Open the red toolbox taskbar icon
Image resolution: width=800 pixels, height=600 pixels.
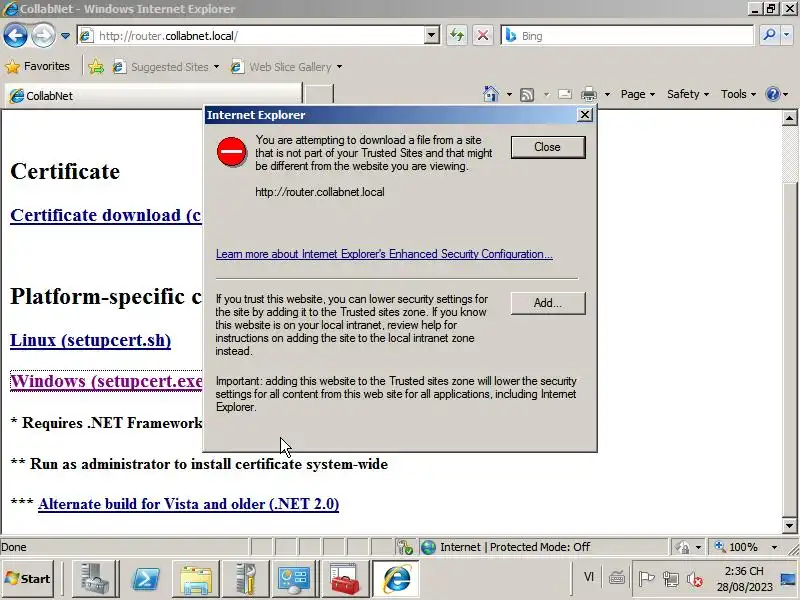(344, 579)
